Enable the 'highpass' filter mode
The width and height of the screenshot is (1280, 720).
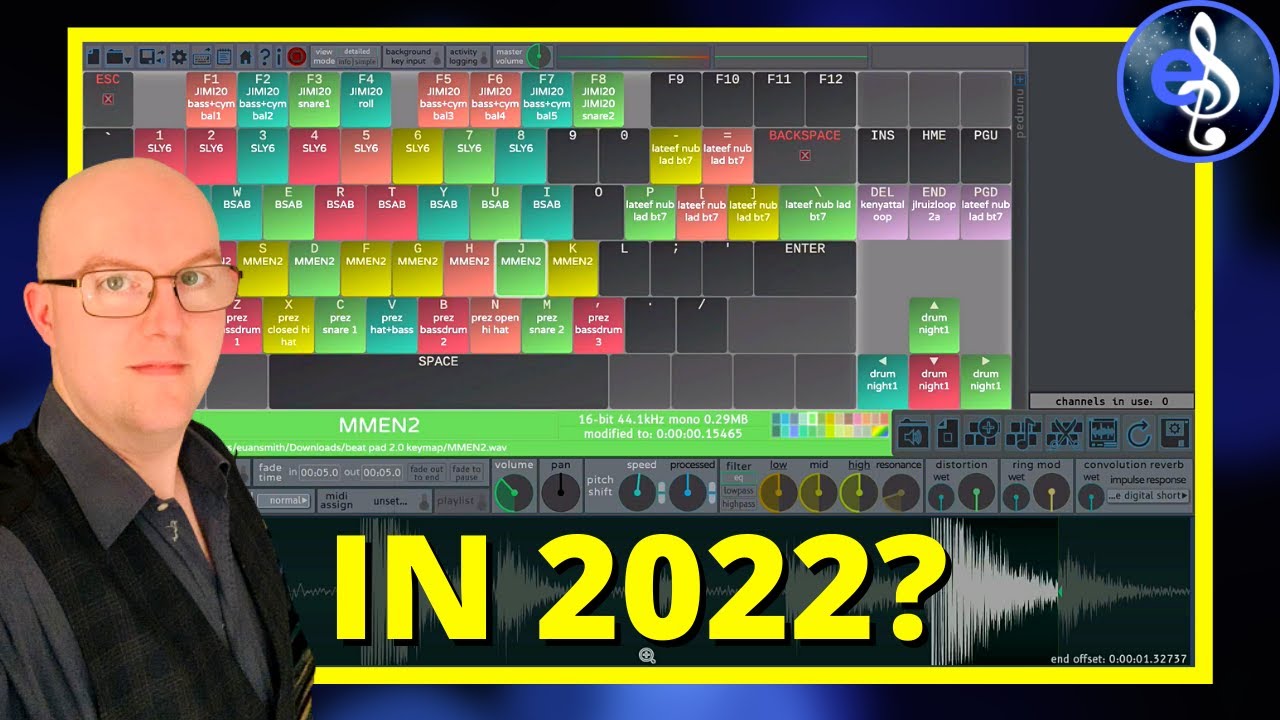pyautogui.click(x=738, y=504)
